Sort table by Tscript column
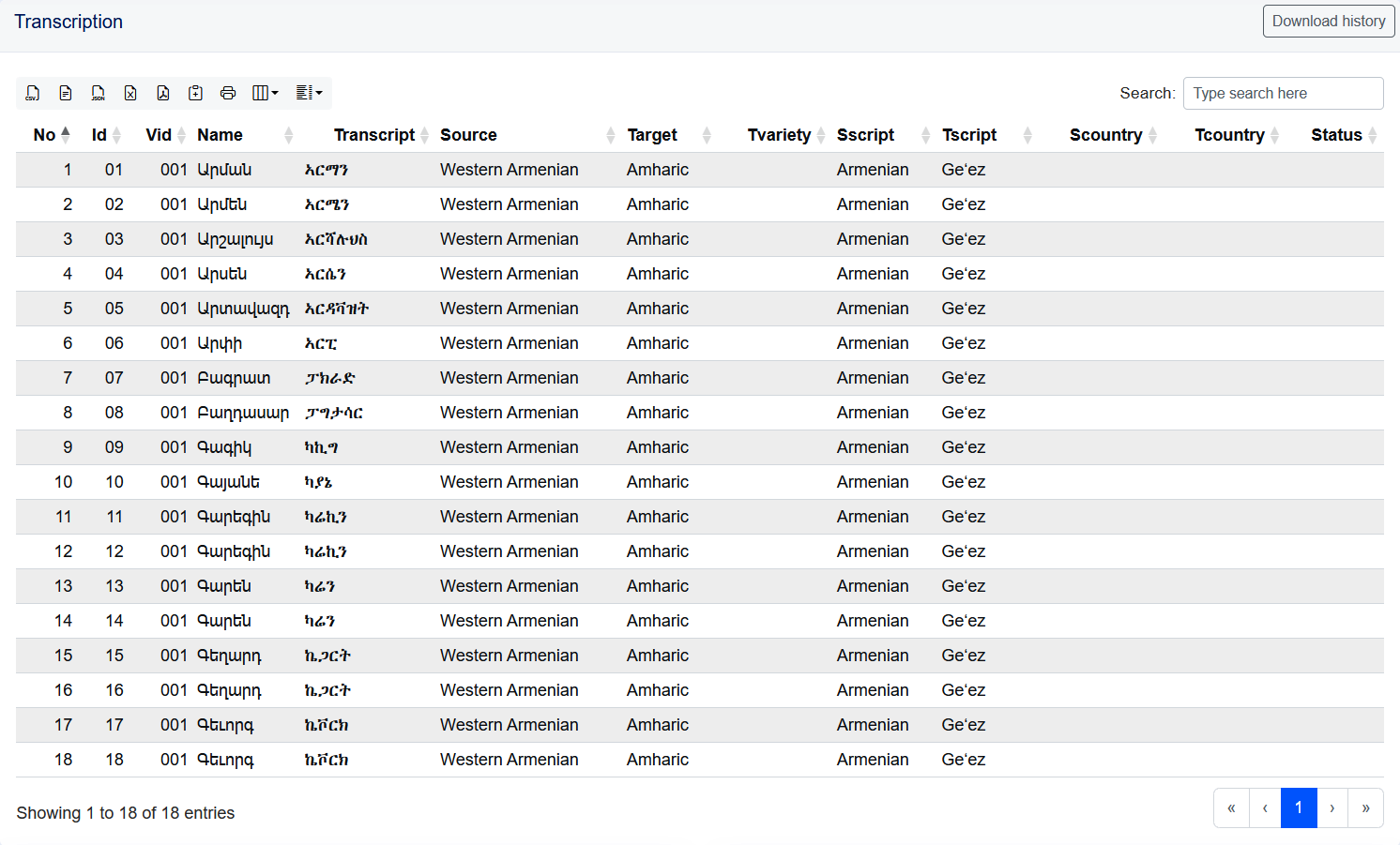This screenshot has width=1400, height=845. pyautogui.click(x=985, y=135)
